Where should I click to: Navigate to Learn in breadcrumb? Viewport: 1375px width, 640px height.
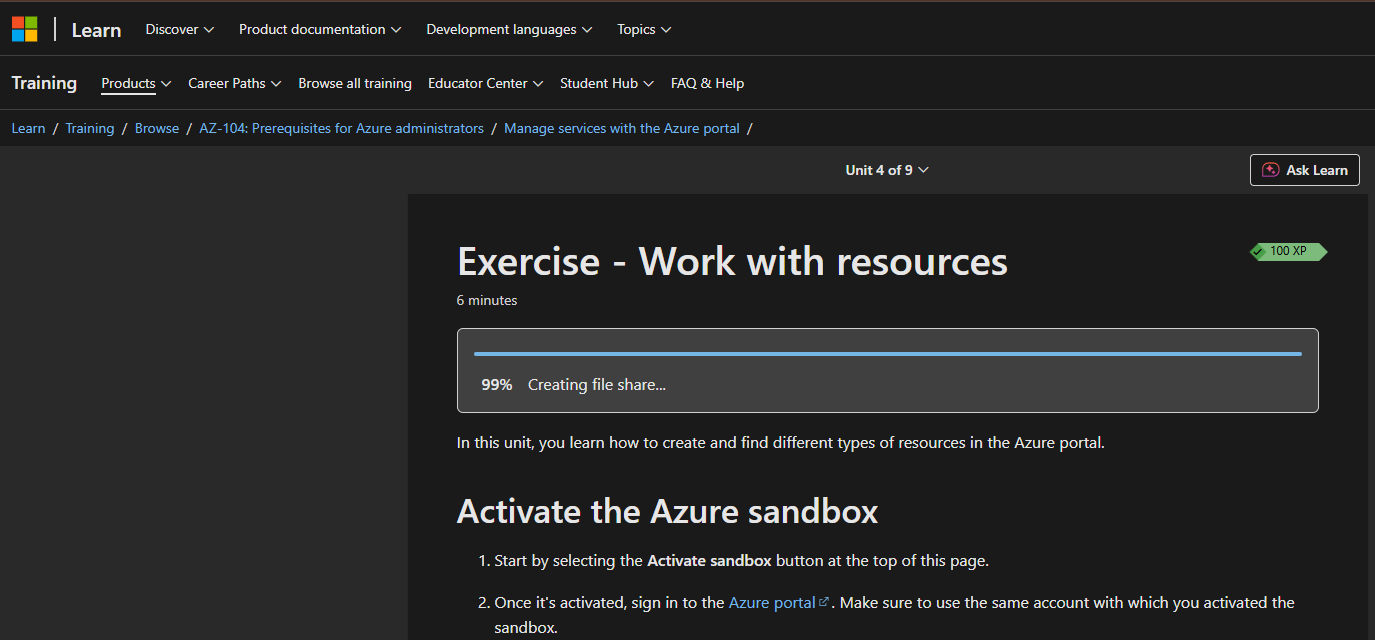28,128
